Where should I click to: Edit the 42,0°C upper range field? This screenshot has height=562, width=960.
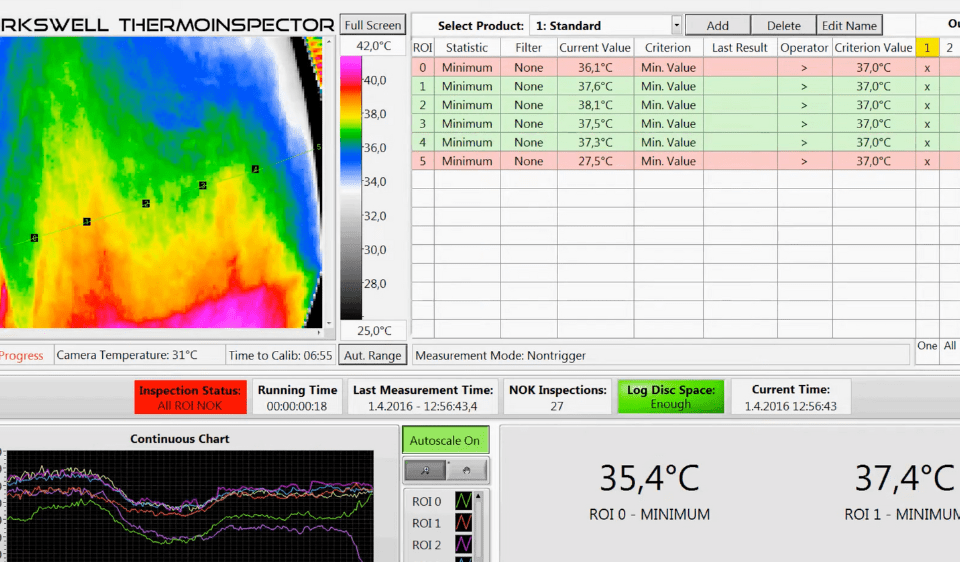[373, 46]
